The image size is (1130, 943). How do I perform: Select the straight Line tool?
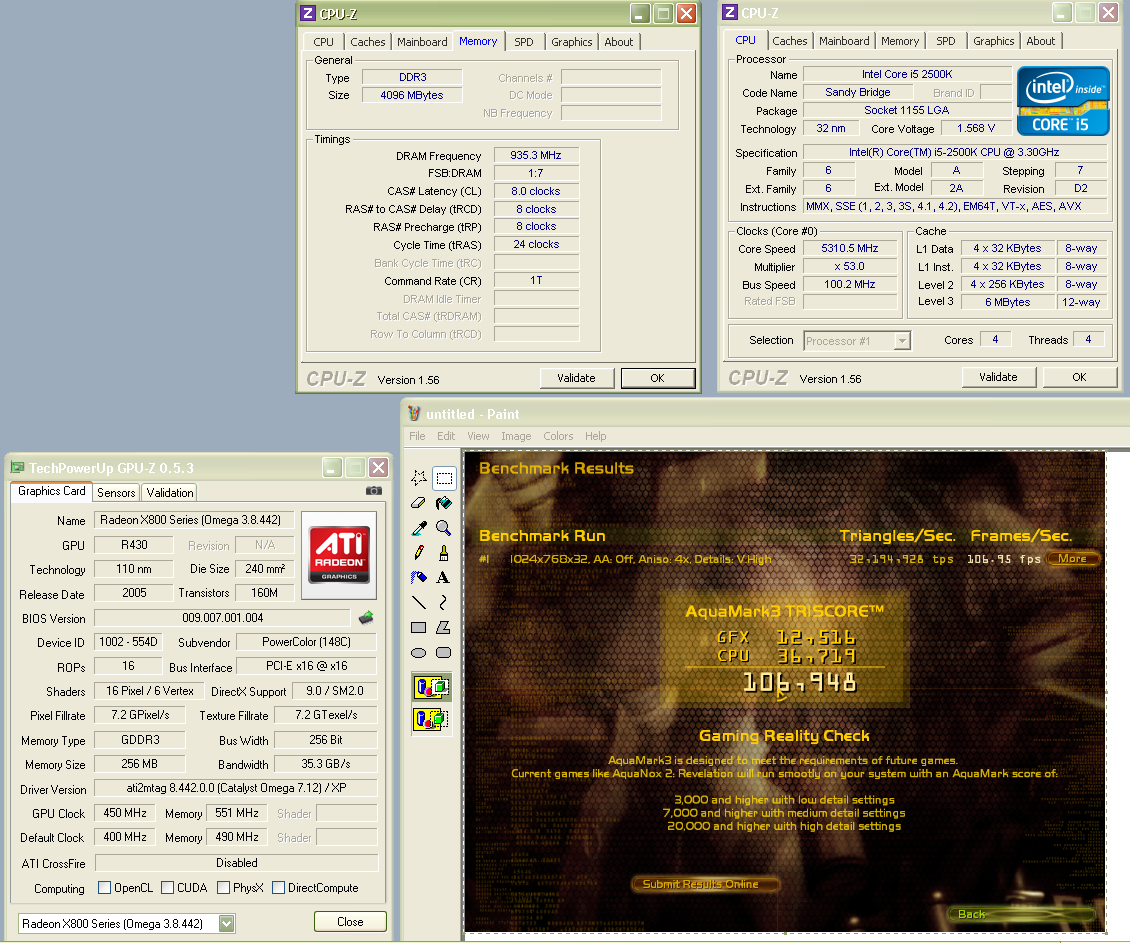(x=419, y=602)
